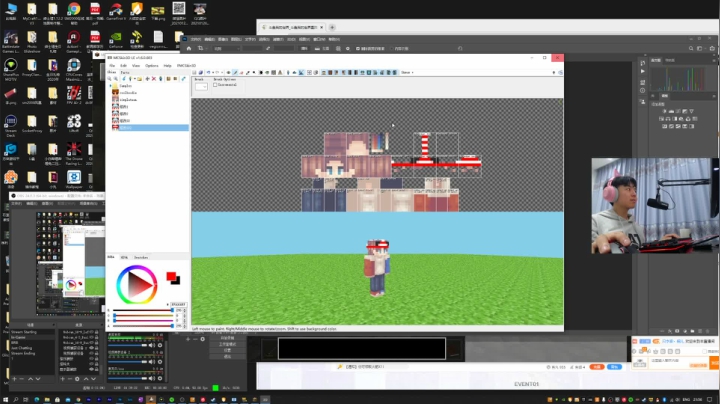The image size is (720, 404).
Task: Open the File menu in MCSkin3D
Action: (112, 66)
